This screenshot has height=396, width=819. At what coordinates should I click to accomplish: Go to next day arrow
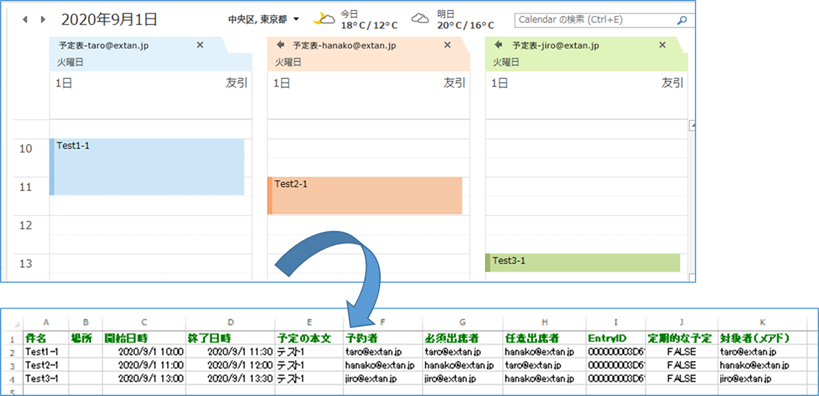click(43, 20)
